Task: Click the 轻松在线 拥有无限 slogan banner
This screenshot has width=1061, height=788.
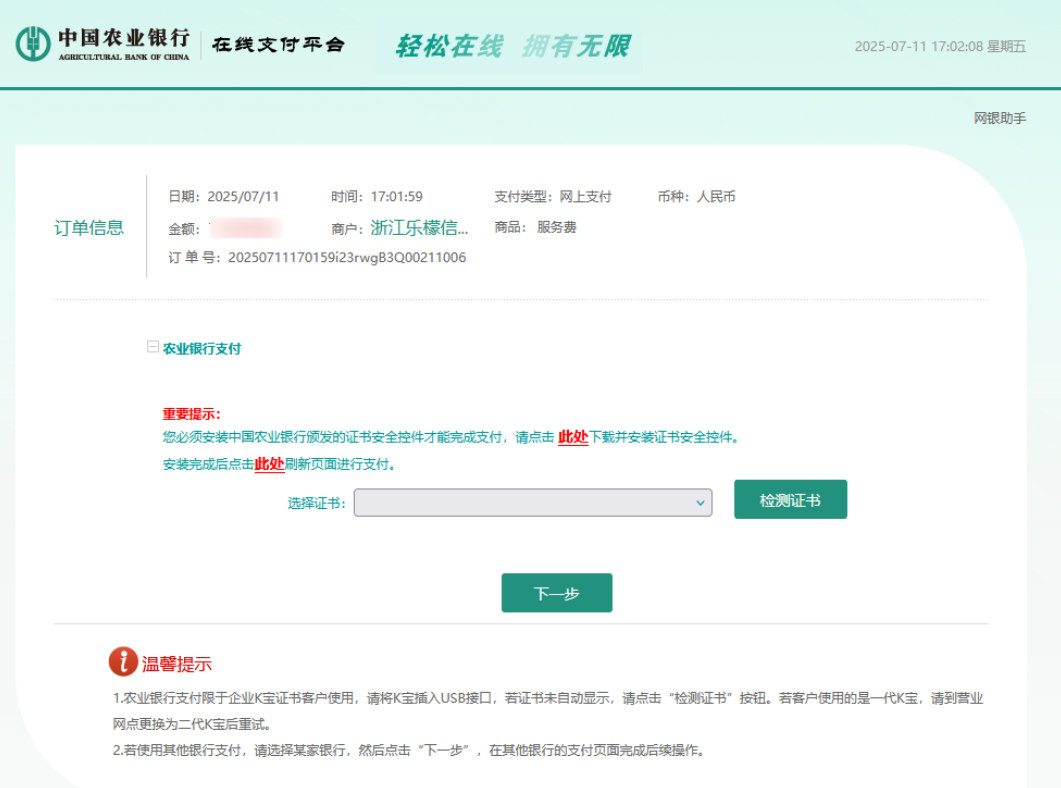Action: (512, 47)
